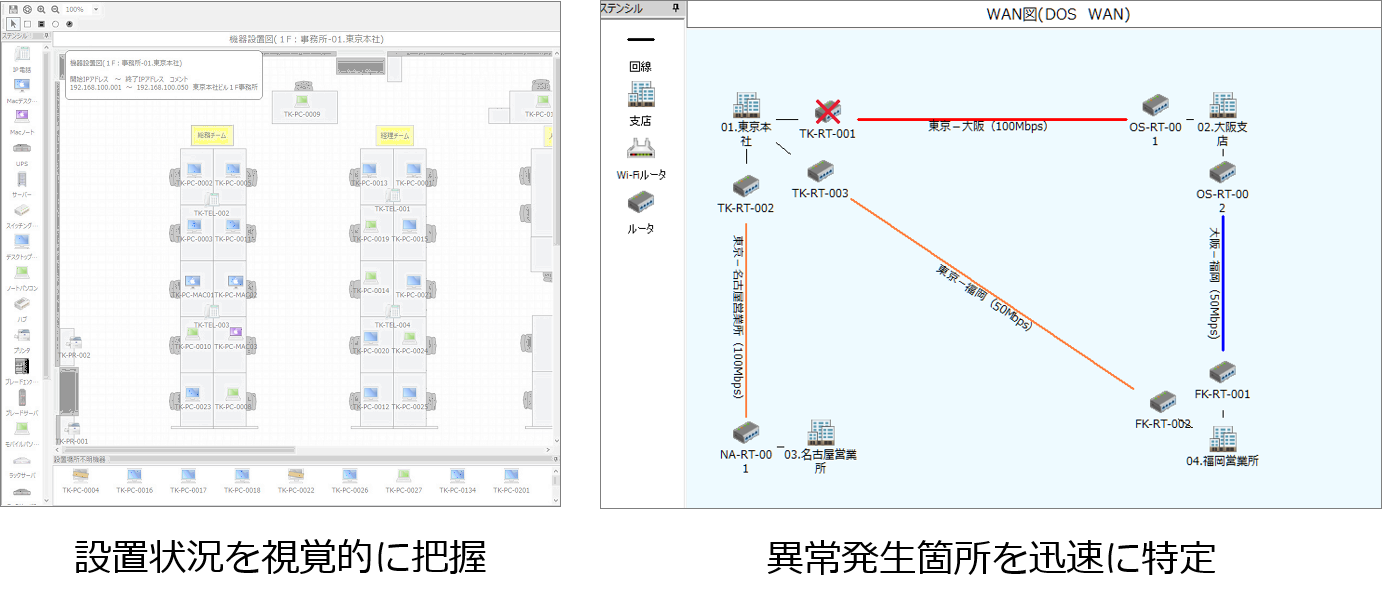Select the プリンタ stencil icon

(21, 335)
